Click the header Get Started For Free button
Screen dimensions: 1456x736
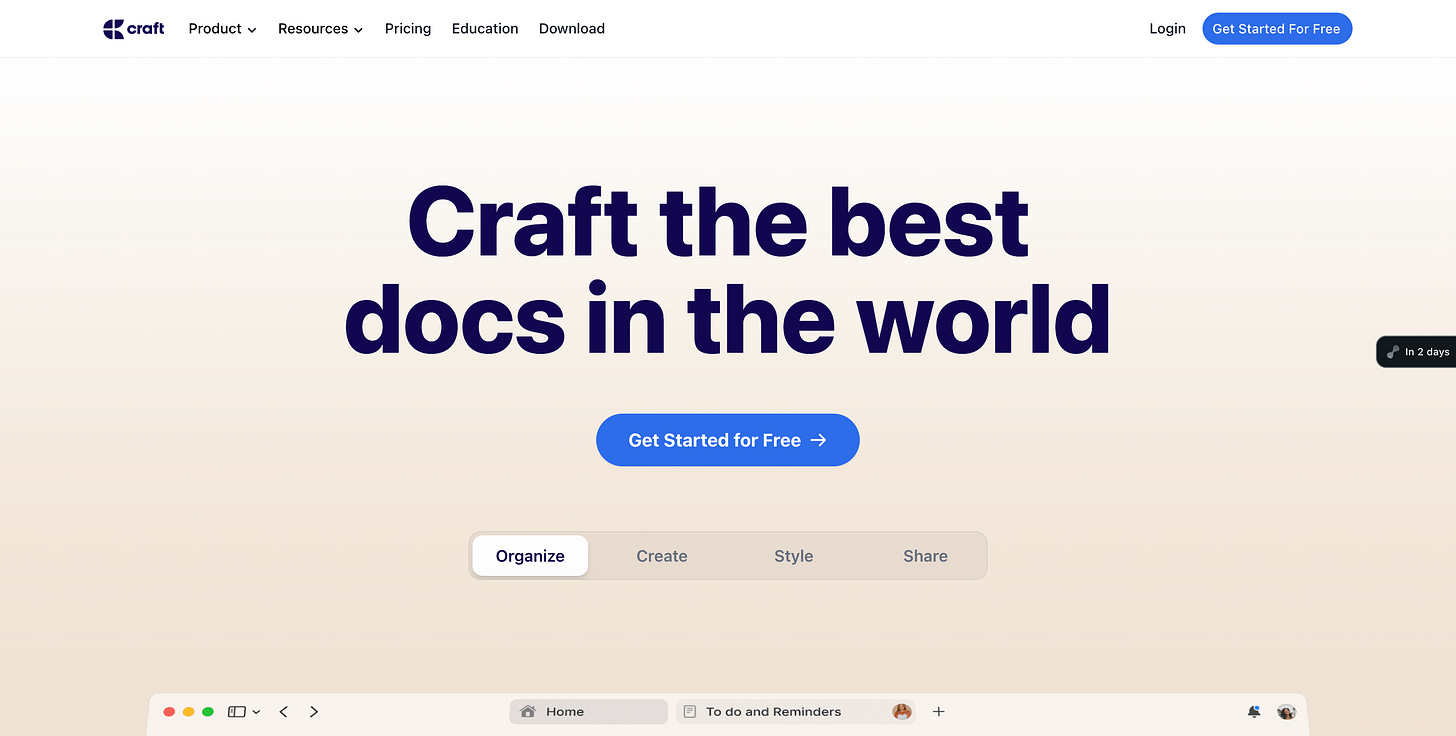(1276, 29)
